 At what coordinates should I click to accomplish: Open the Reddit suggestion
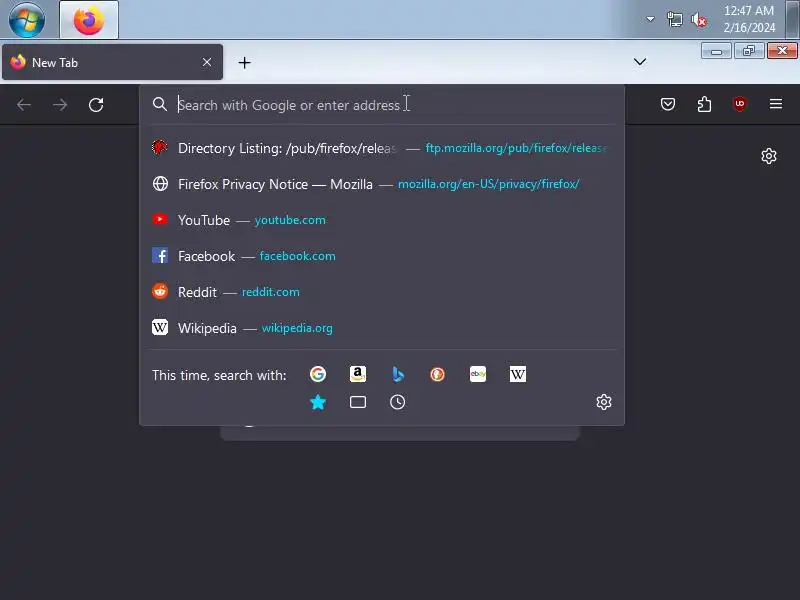(x=382, y=292)
